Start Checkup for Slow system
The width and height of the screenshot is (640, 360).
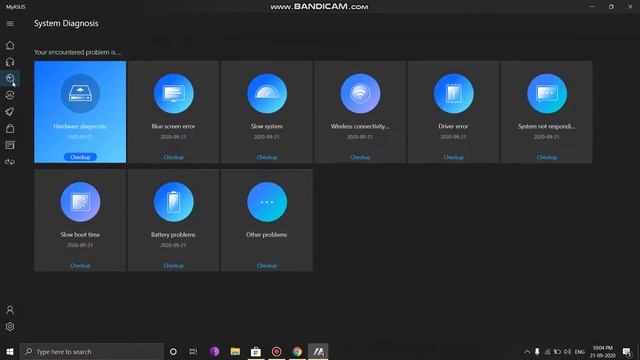(267, 157)
